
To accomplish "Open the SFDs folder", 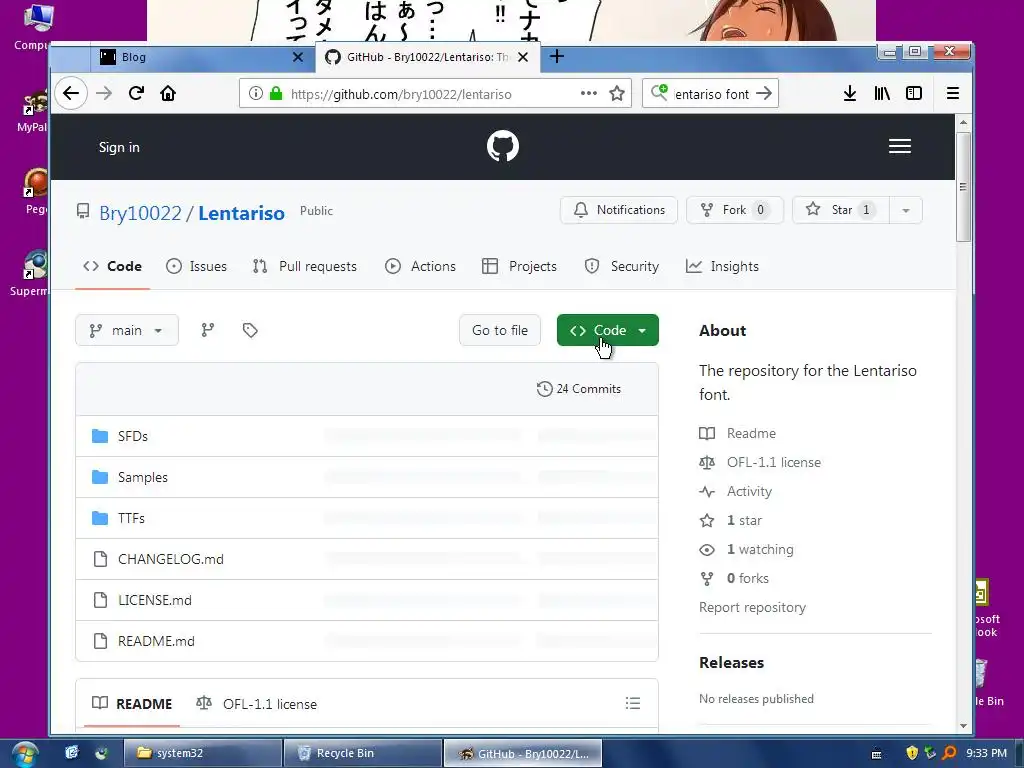I will (x=133, y=436).
